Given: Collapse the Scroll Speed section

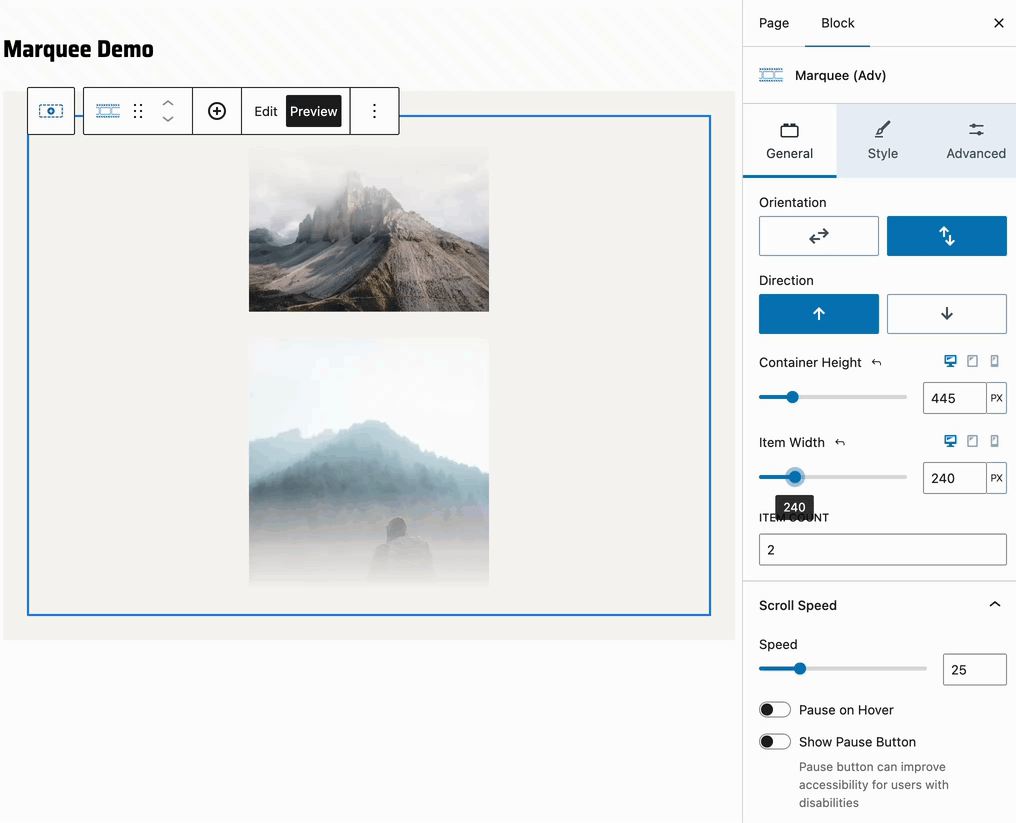Looking at the screenshot, I should [995, 604].
